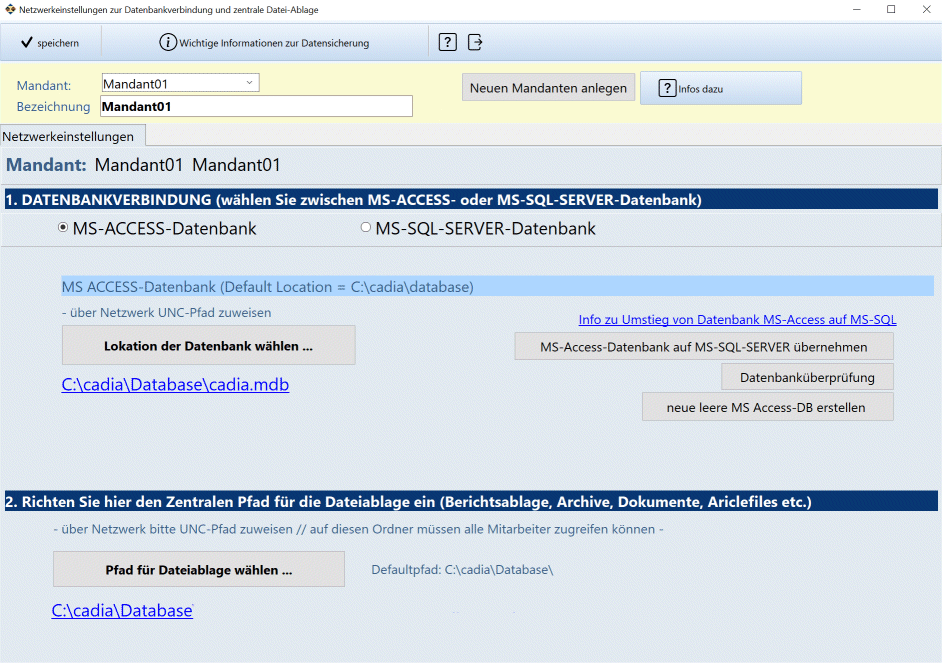
Task: Switch to the Netzwerkeinstellungen tab
Action: 73,136
